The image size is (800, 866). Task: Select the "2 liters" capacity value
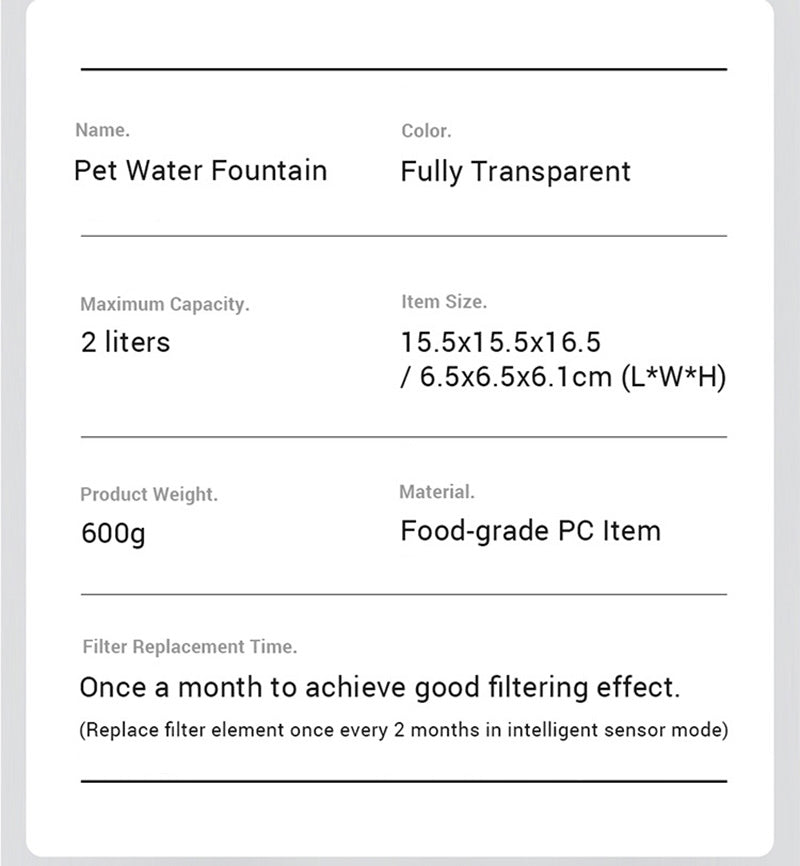click(125, 342)
